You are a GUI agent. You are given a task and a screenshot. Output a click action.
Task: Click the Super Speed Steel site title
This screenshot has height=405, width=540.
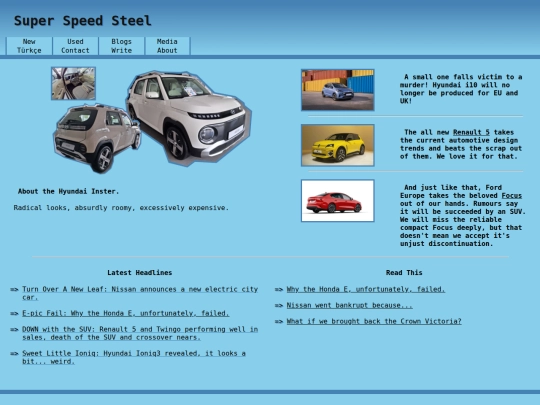tap(82, 21)
